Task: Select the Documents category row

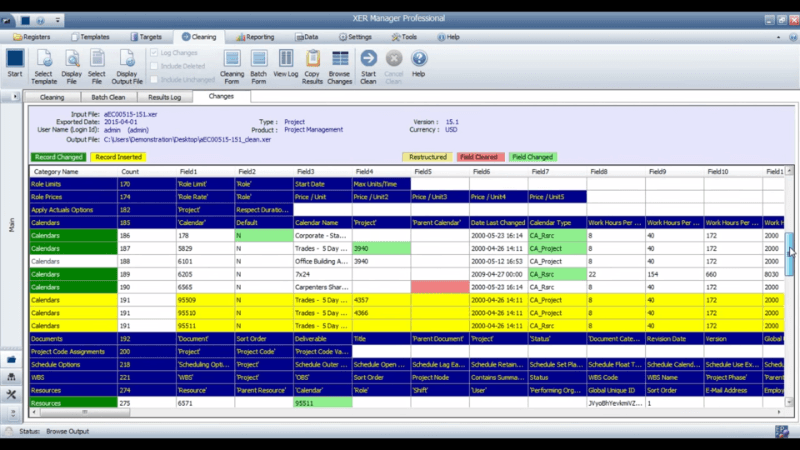Action: click(73, 339)
